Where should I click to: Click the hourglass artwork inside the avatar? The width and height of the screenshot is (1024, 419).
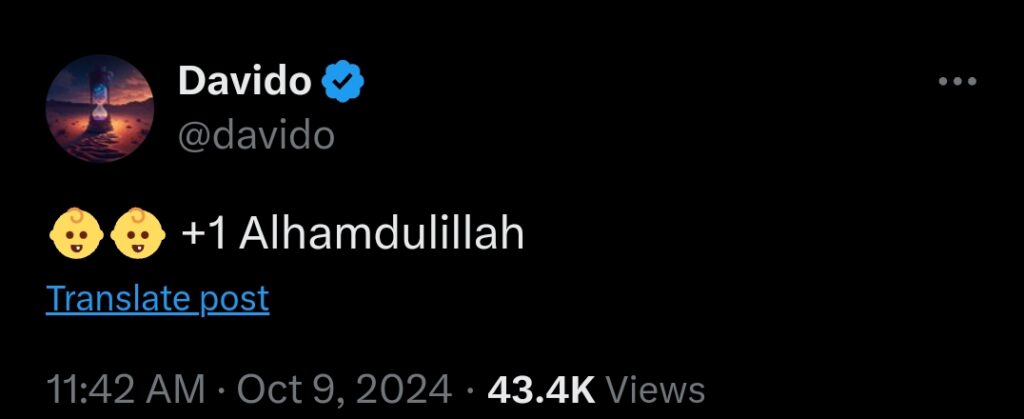click(x=99, y=95)
